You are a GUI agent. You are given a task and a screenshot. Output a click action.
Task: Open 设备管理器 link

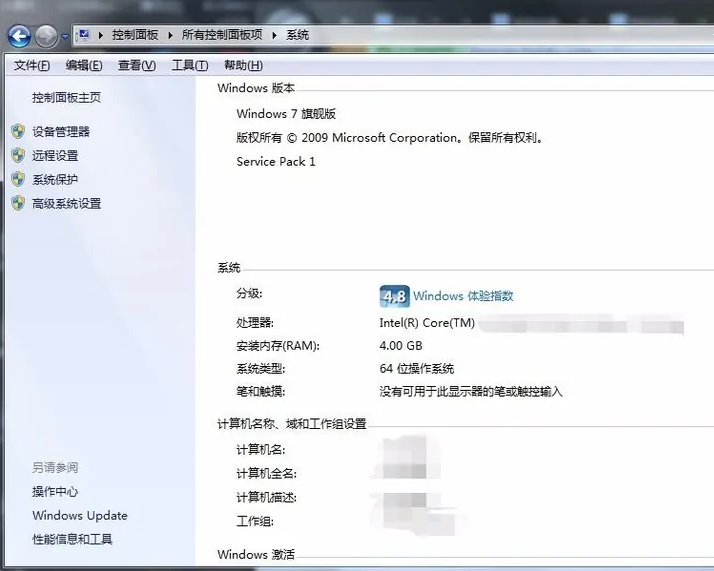click(61, 132)
